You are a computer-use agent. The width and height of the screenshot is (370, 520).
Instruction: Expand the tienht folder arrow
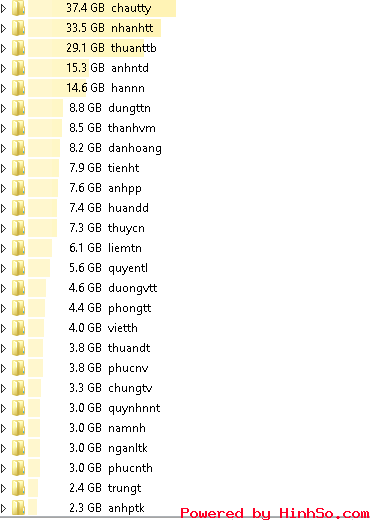4,168
